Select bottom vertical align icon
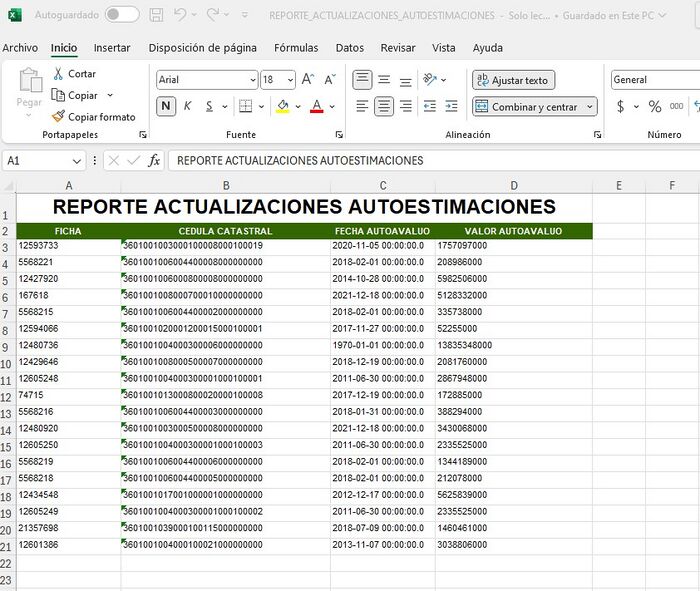Viewport: 700px width, 591px height. [405, 80]
